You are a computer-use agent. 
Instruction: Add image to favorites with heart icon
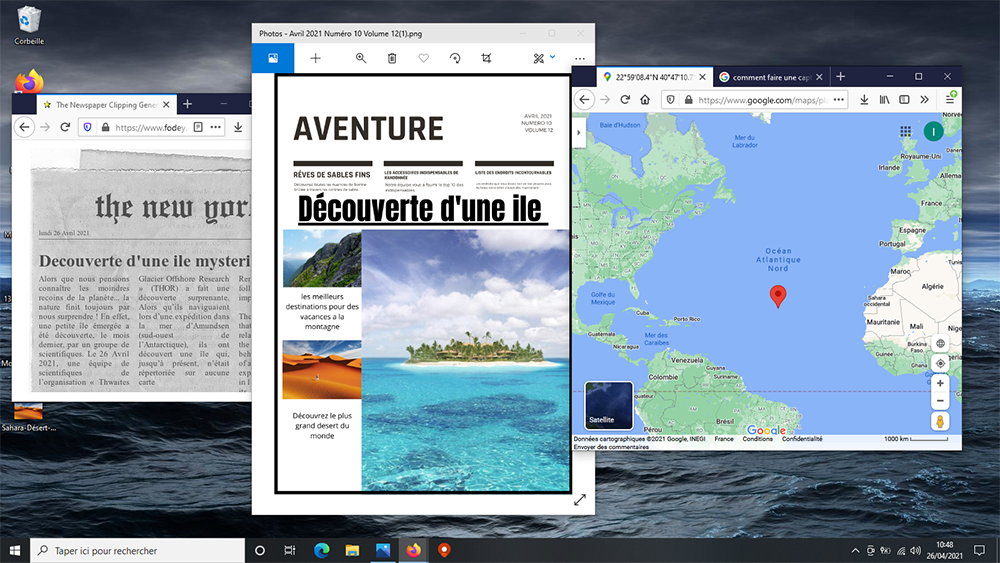click(423, 58)
